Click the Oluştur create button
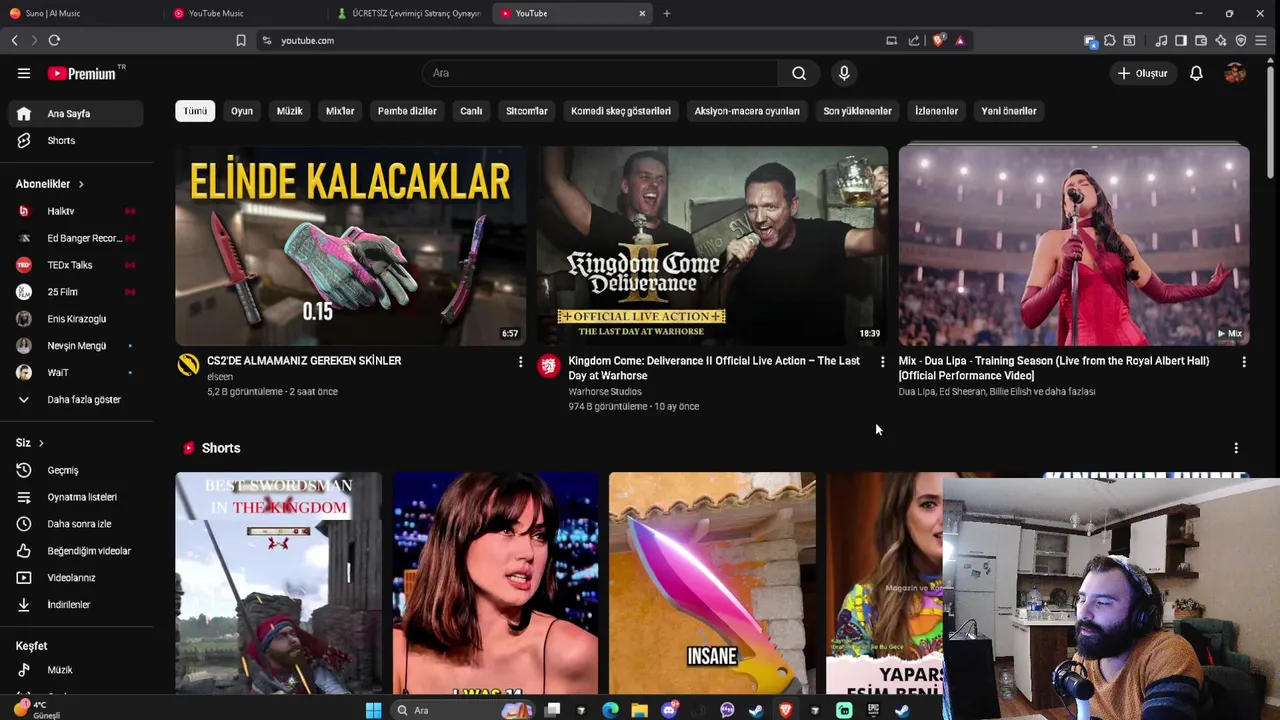Viewport: 1280px width, 720px height. click(1142, 73)
